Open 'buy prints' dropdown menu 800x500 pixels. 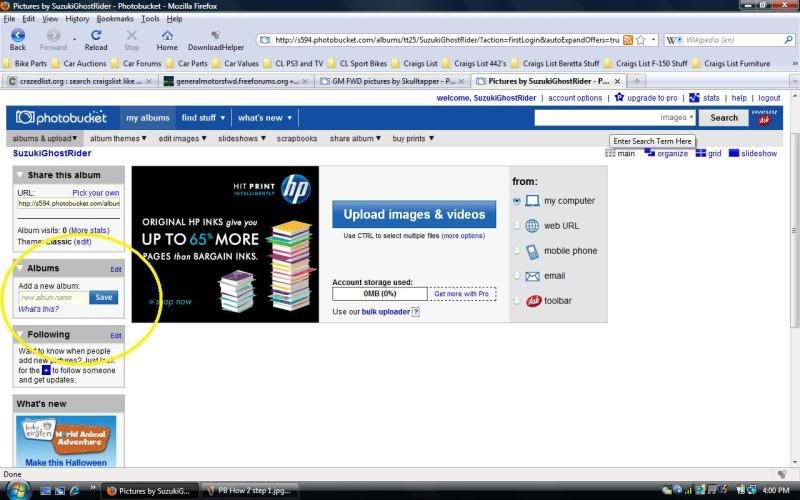click(x=413, y=138)
